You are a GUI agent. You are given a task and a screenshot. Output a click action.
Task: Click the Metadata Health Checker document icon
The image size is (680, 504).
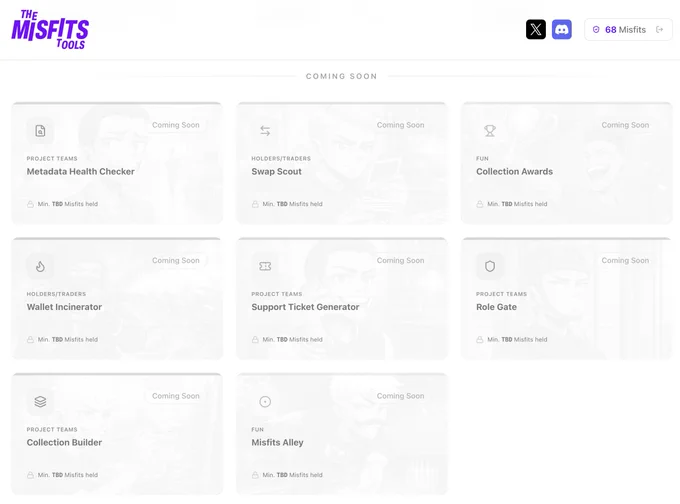[40, 131]
